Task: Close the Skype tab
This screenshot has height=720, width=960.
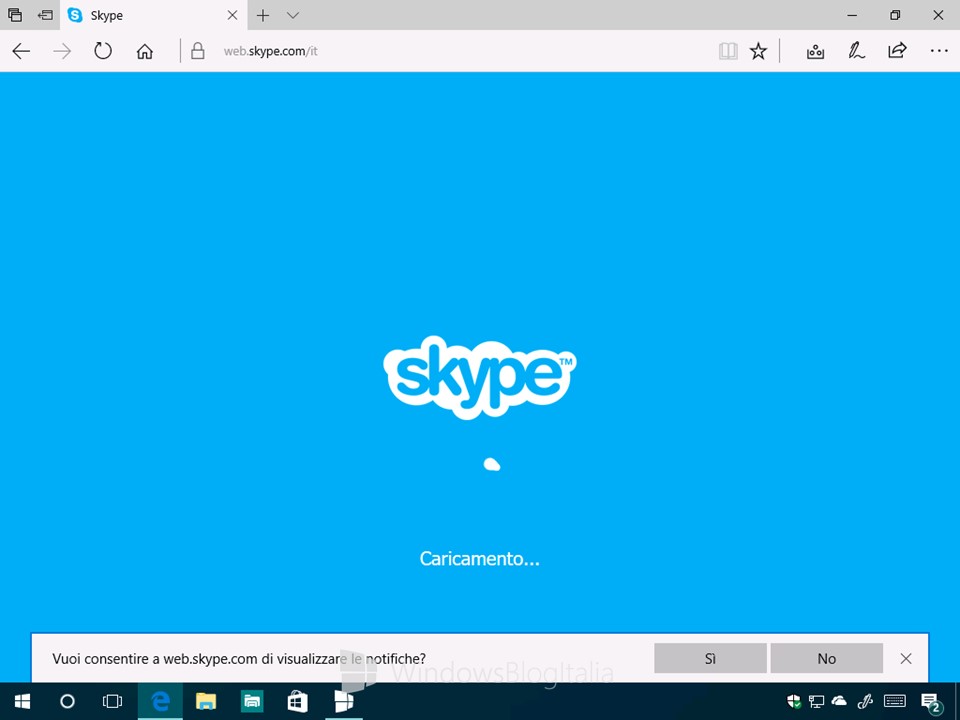Action: 233,15
